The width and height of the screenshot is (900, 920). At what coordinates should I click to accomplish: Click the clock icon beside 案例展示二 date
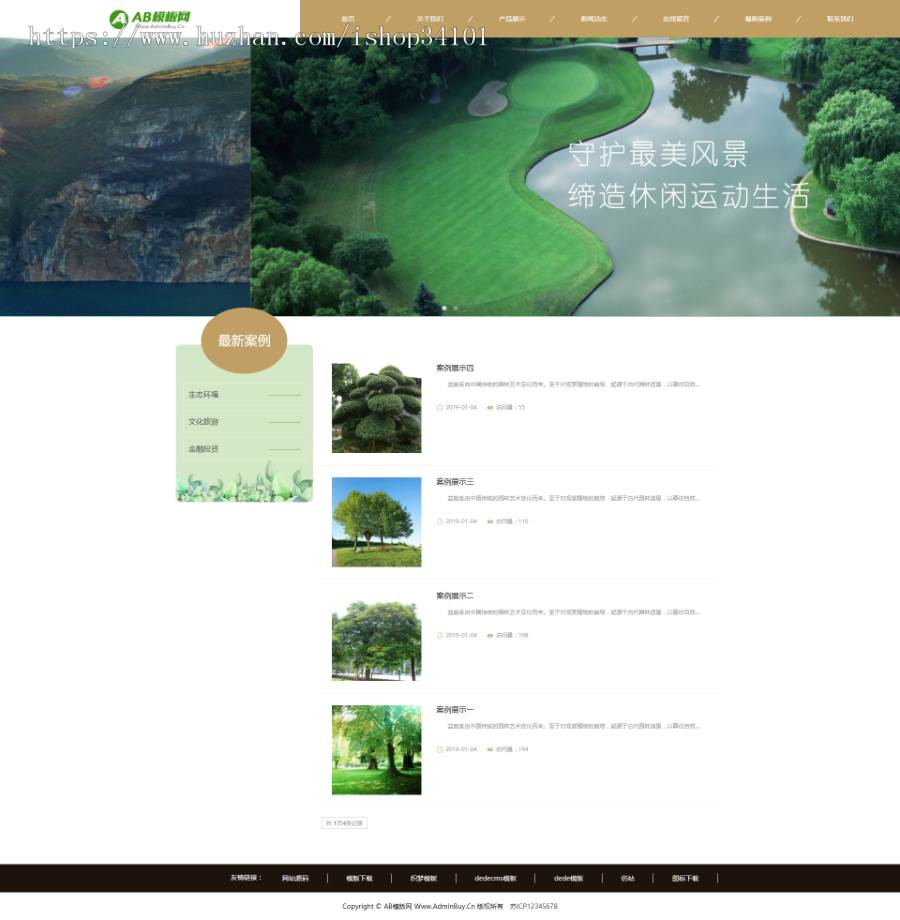(440, 635)
